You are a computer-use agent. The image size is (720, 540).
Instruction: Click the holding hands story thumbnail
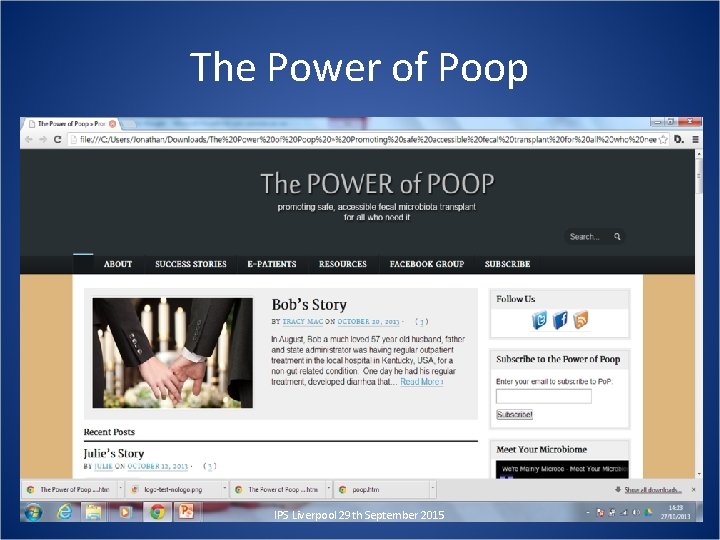[173, 353]
